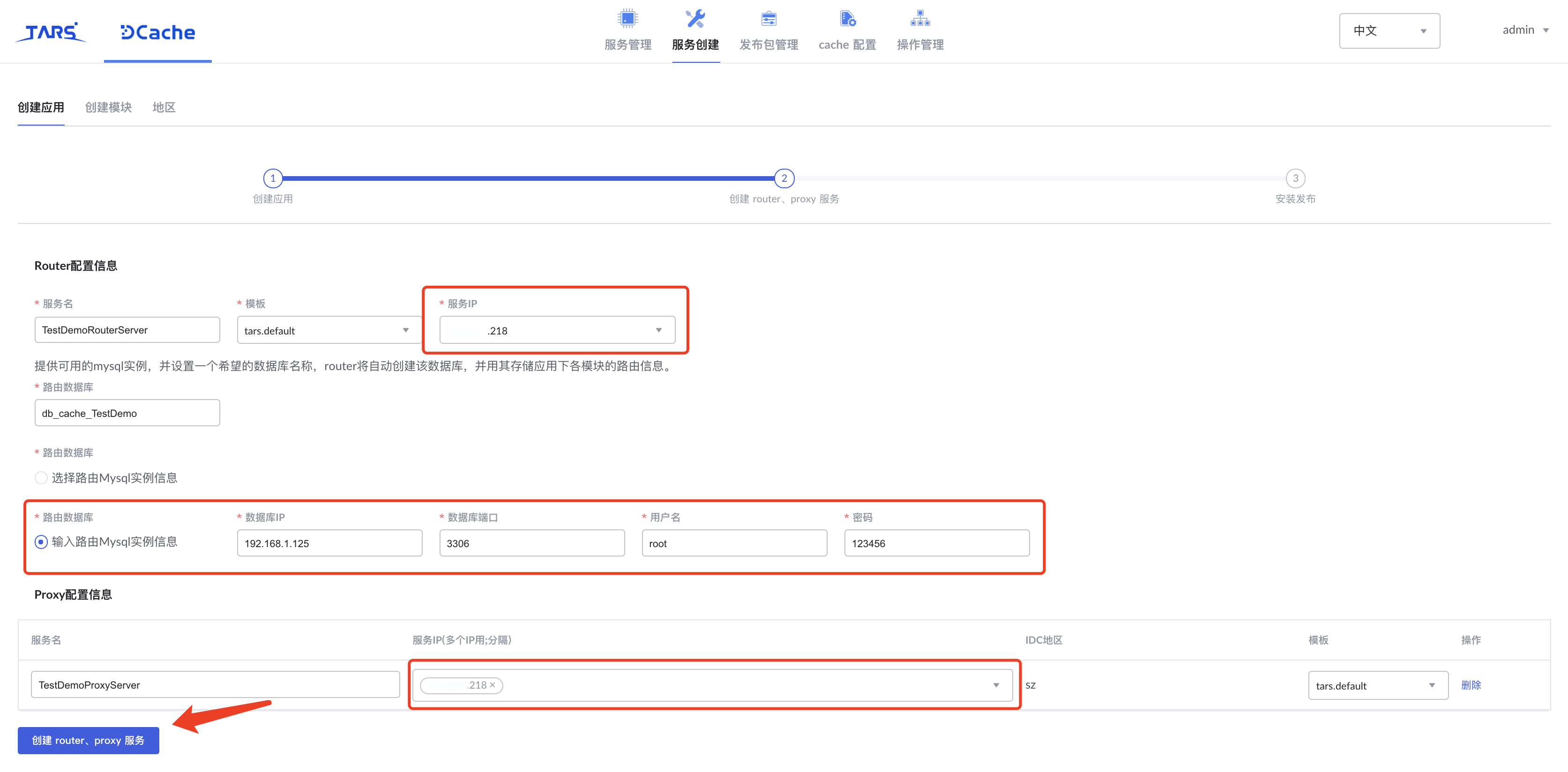Click the TARS logo
This screenshot has height=772, width=1568.
(x=51, y=32)
